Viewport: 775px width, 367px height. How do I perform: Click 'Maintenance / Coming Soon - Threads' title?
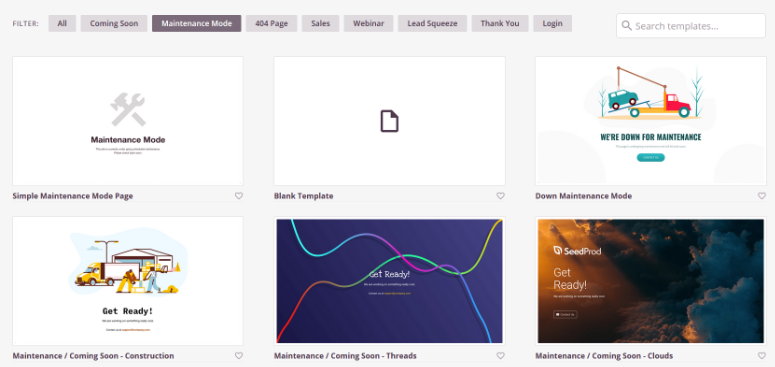coord(345,356)
